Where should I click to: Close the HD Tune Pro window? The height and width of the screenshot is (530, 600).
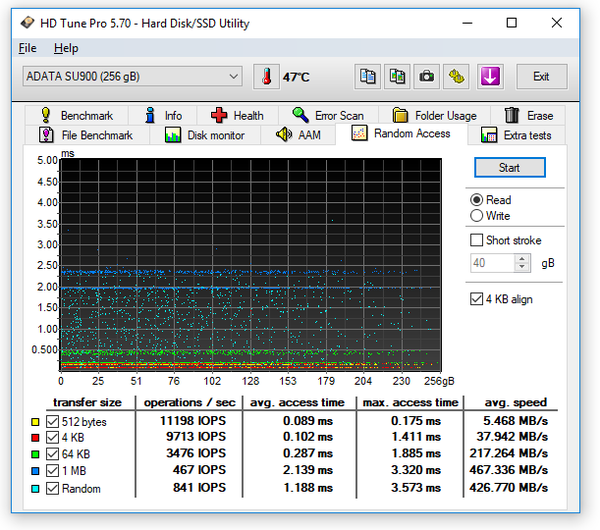[557, 23]
